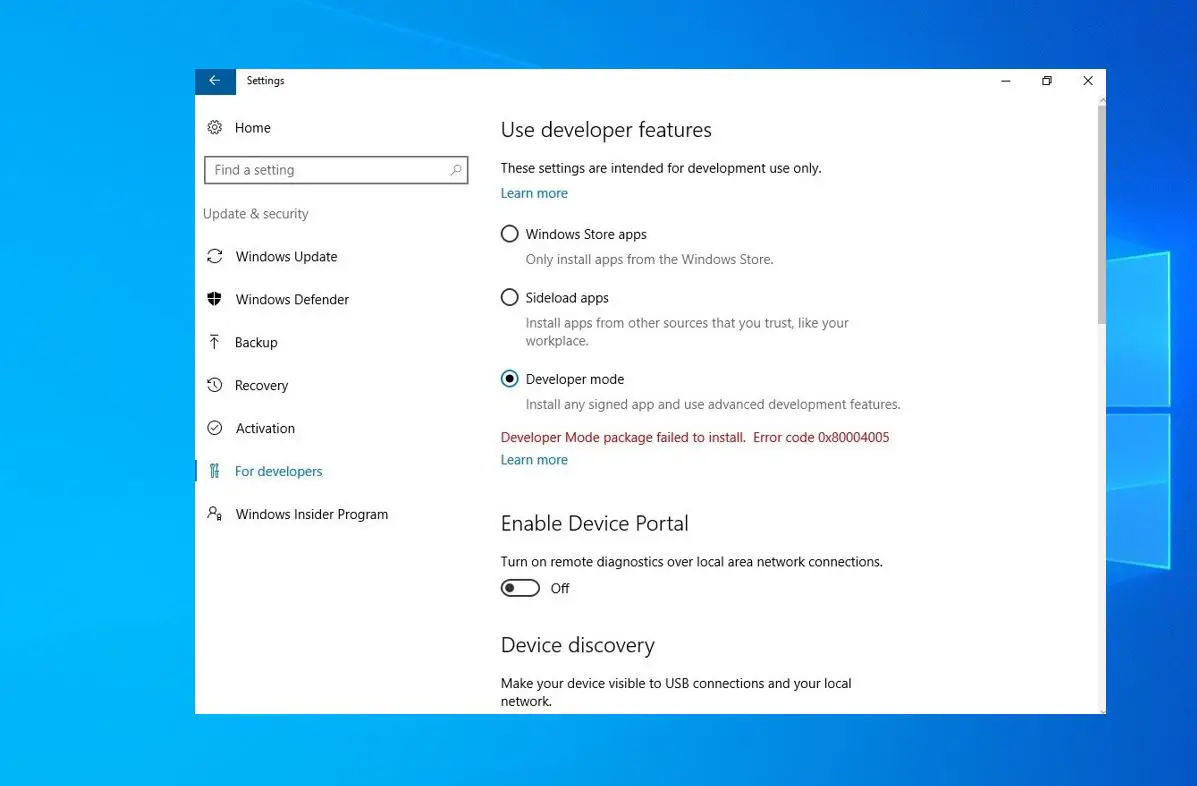The image size is (1197, 786).
Task: Click the "Settings" window title text
Action: point(265,81)
